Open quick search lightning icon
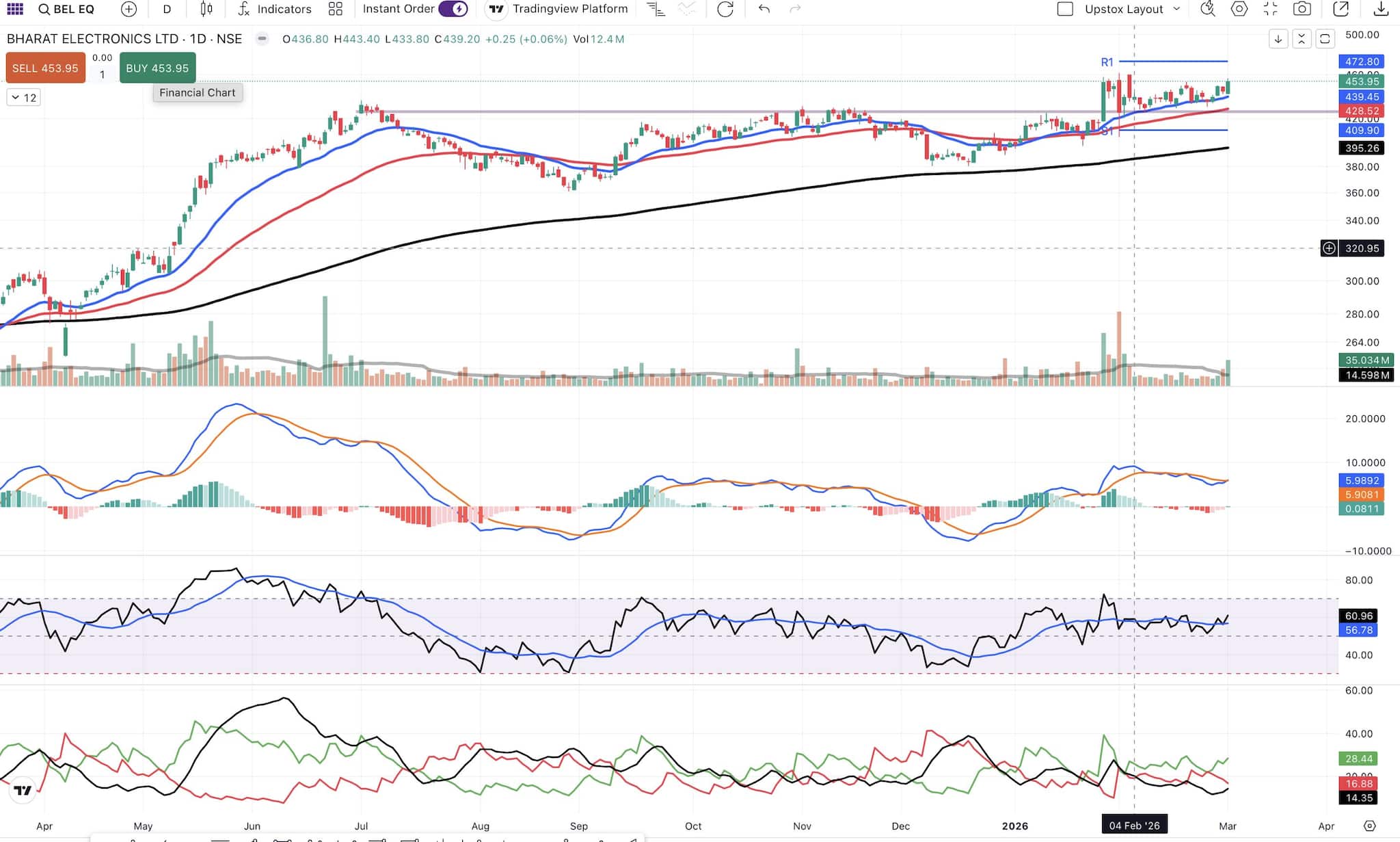The image size is (1400, 842). pos(1208,9)
